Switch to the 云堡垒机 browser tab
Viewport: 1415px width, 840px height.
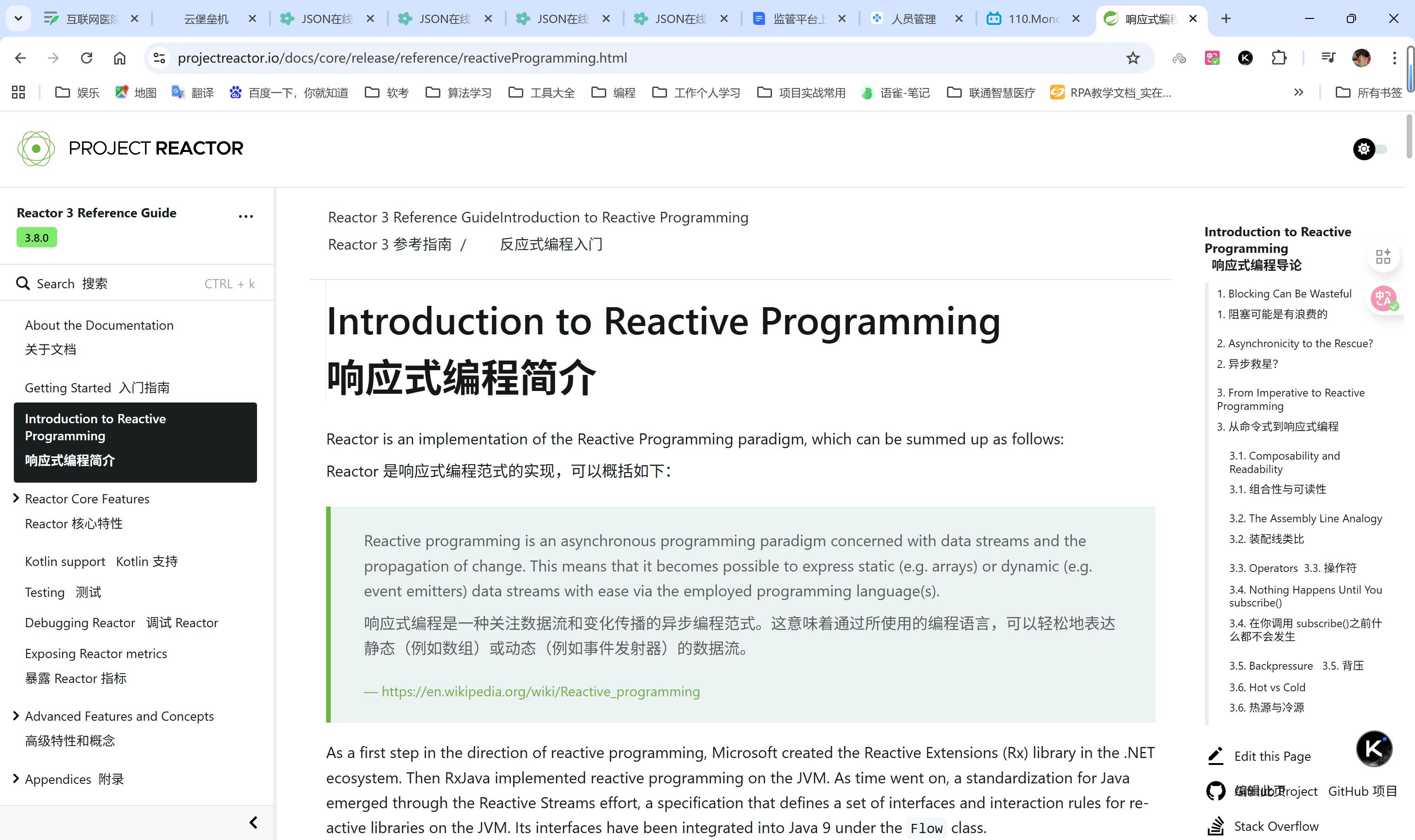click(x=206, y=19)
